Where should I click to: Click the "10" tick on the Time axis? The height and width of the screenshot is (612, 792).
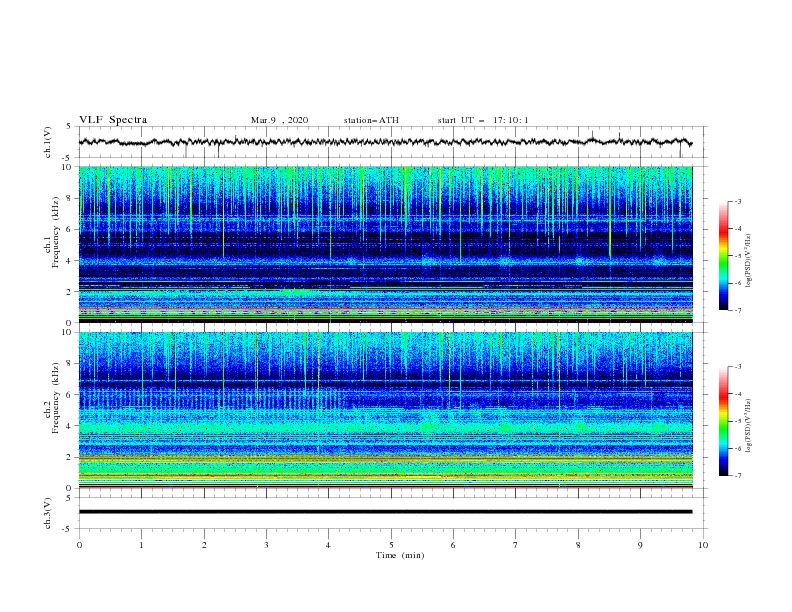point(703,545)
